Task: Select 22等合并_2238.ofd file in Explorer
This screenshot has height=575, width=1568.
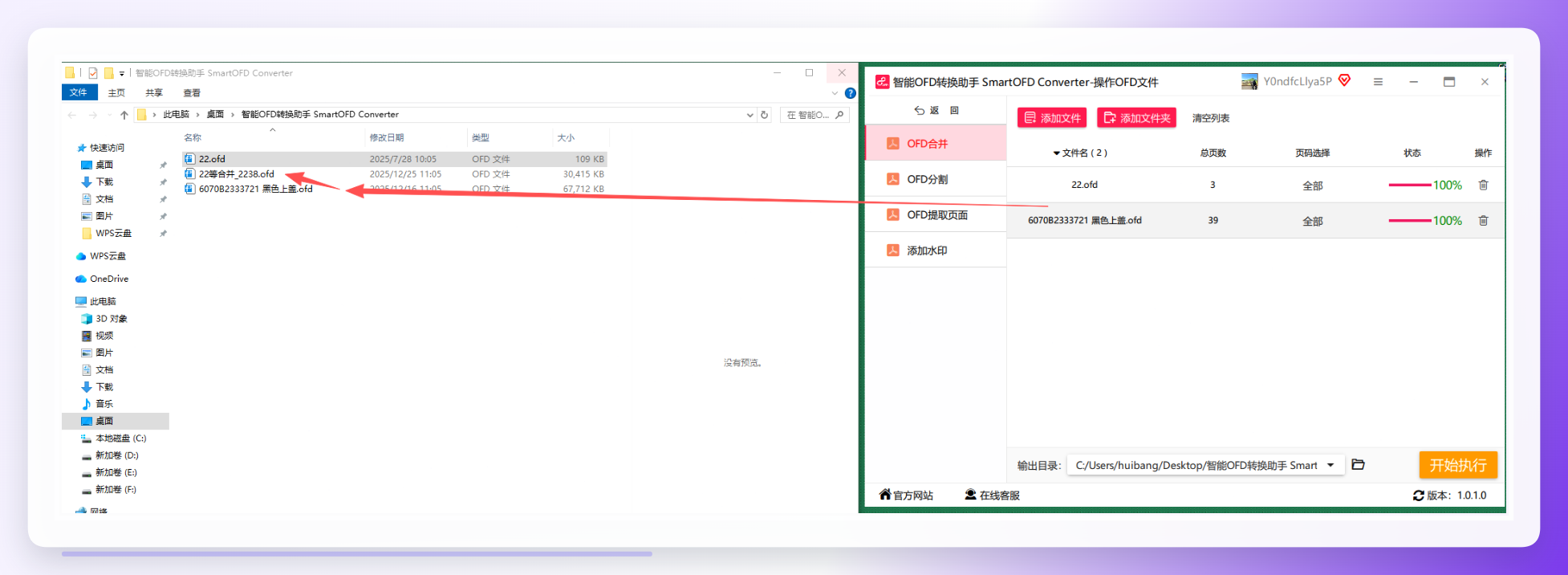Action: (x=236, y=174)
